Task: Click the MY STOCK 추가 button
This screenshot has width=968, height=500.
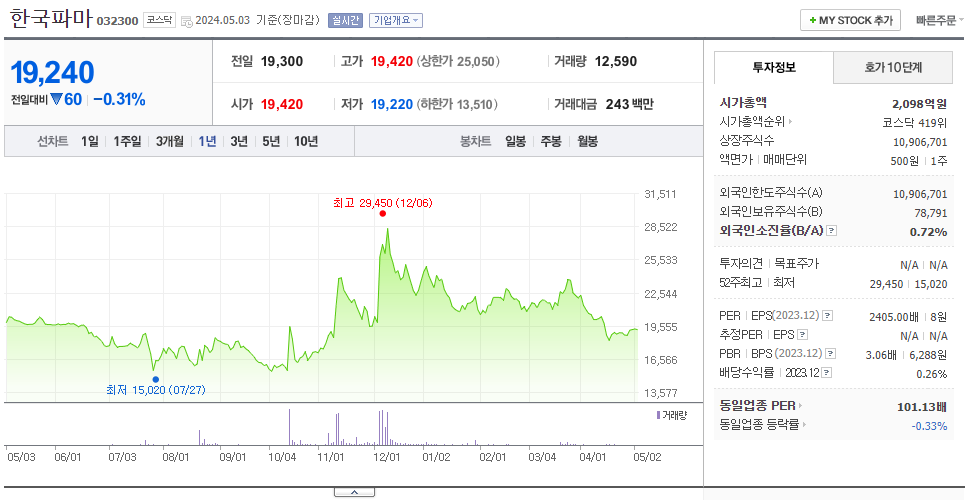Action: pyautogui.click(x=851, y=20)
